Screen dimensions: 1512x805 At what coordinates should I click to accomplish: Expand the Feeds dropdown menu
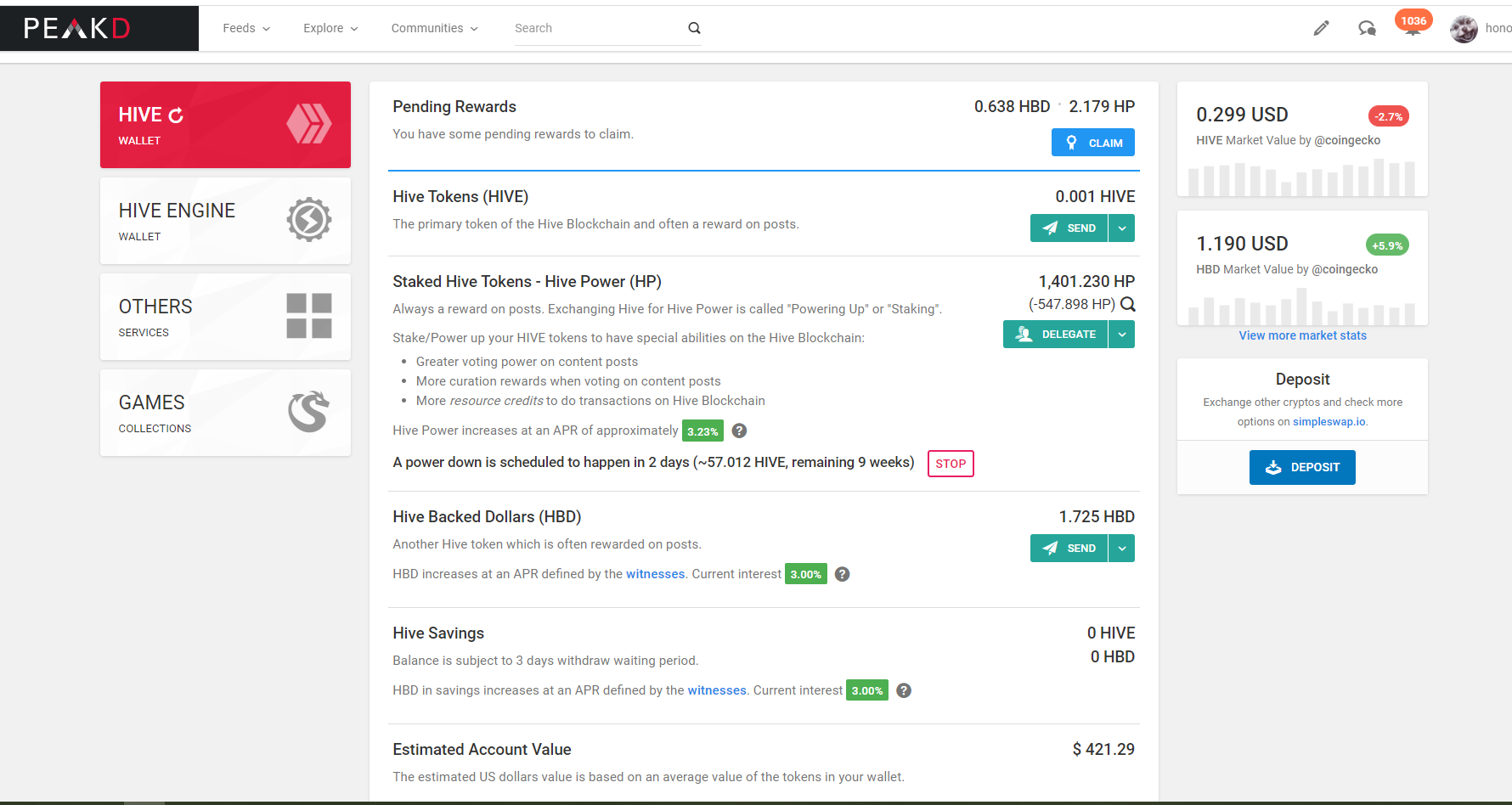(246, 28)
